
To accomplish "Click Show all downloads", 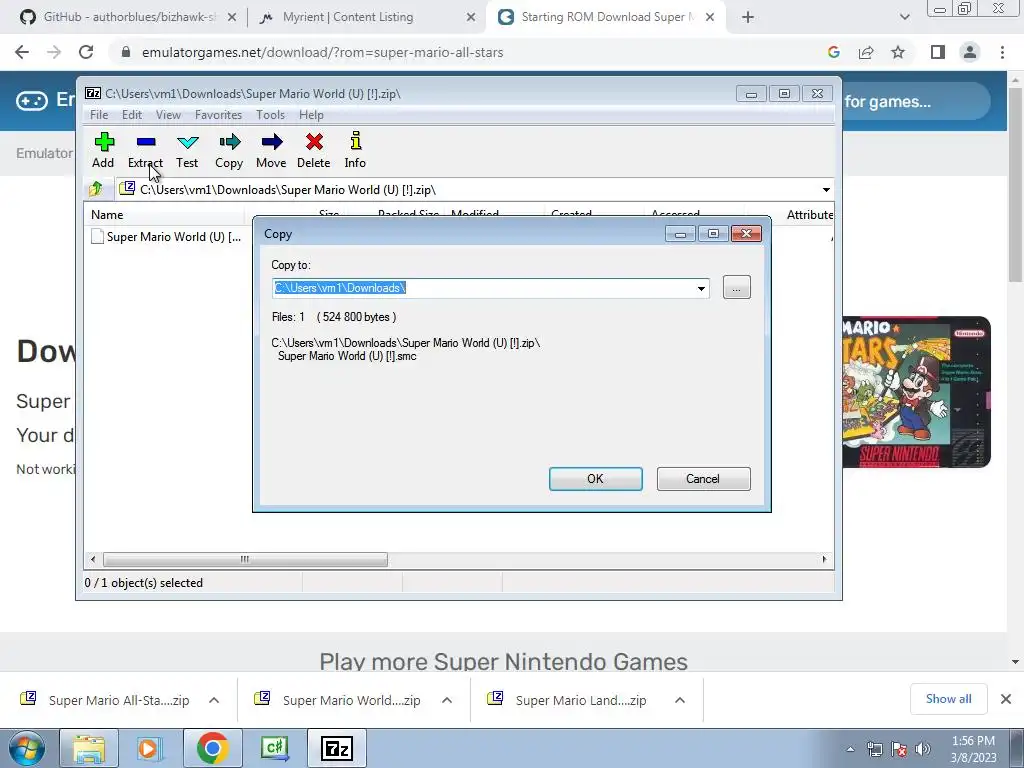I will [948, 699].
